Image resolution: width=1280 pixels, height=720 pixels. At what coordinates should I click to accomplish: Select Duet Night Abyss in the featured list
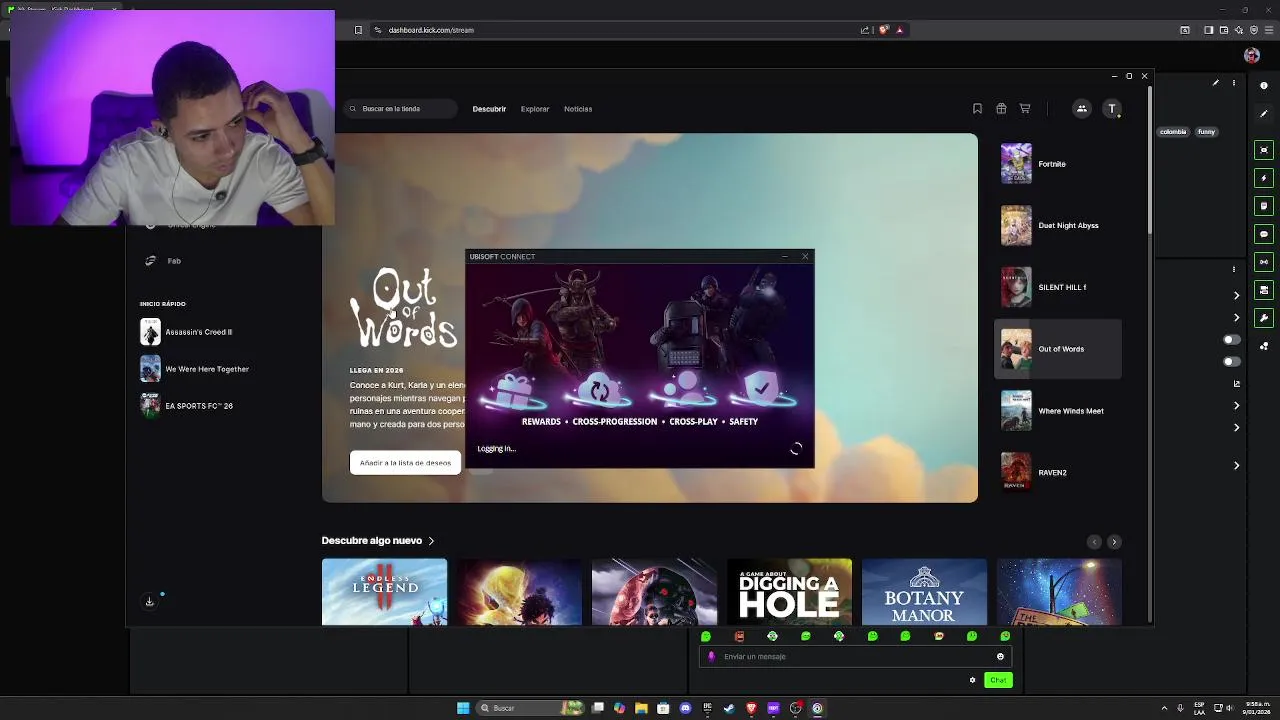[x=1058, y=226]
